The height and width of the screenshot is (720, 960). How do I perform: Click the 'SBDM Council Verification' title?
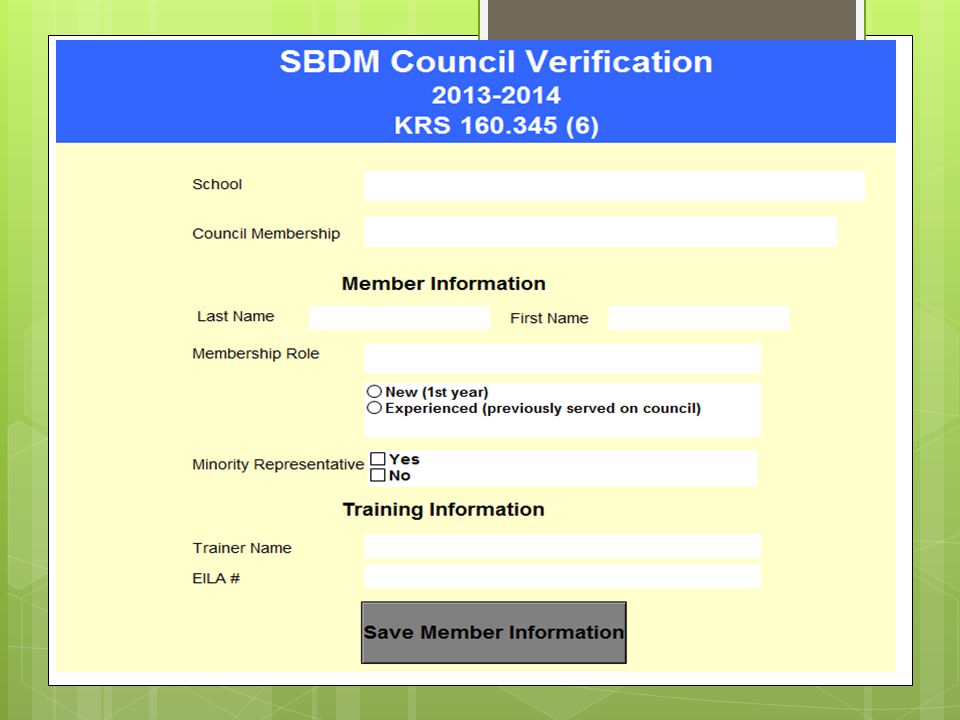point(496,61)
